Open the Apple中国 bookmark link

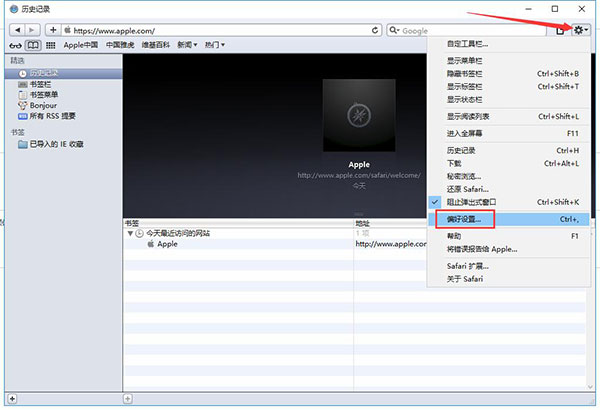(81, 45)
